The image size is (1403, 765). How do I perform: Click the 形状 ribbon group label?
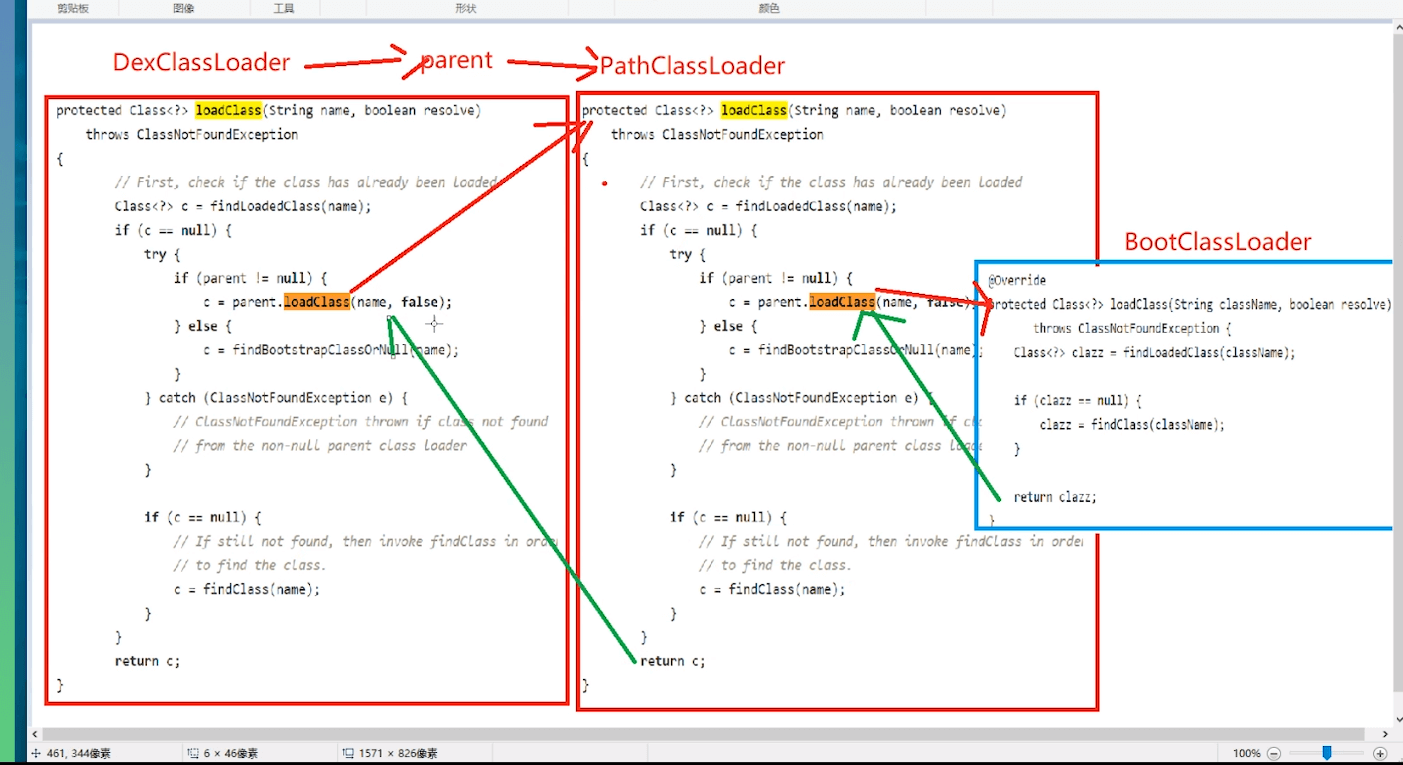click(x=465, y=8)
